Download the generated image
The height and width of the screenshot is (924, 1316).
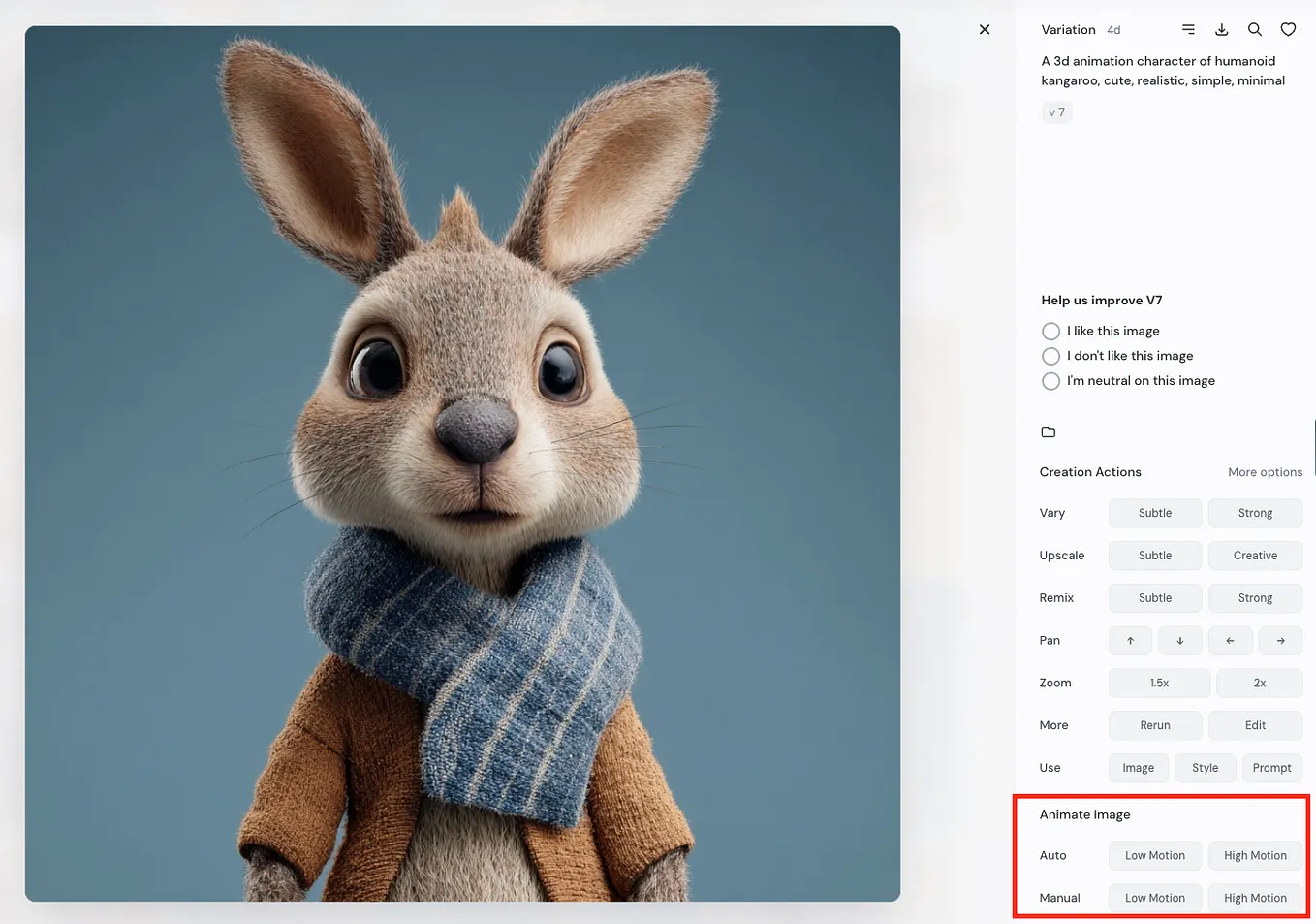click(1221, 29)
